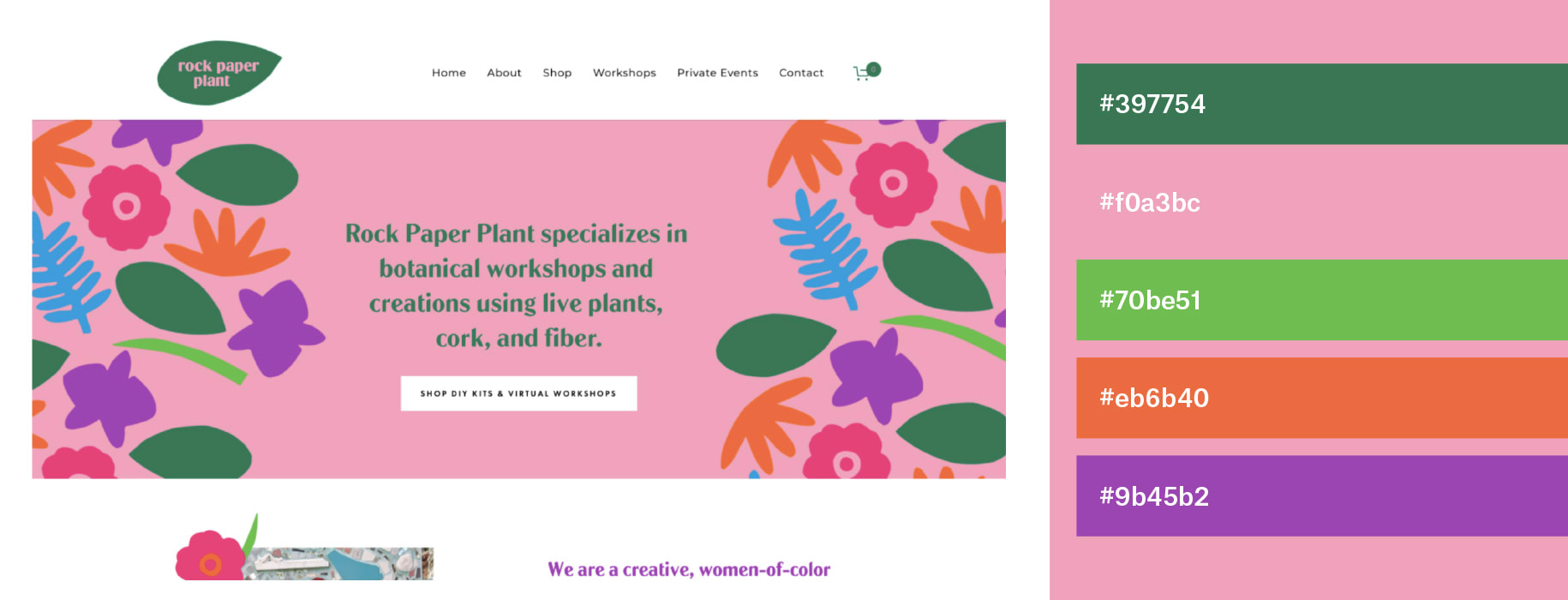Click the cart item count badge
Screen dimensions: 1568x600
pos(873,69)
